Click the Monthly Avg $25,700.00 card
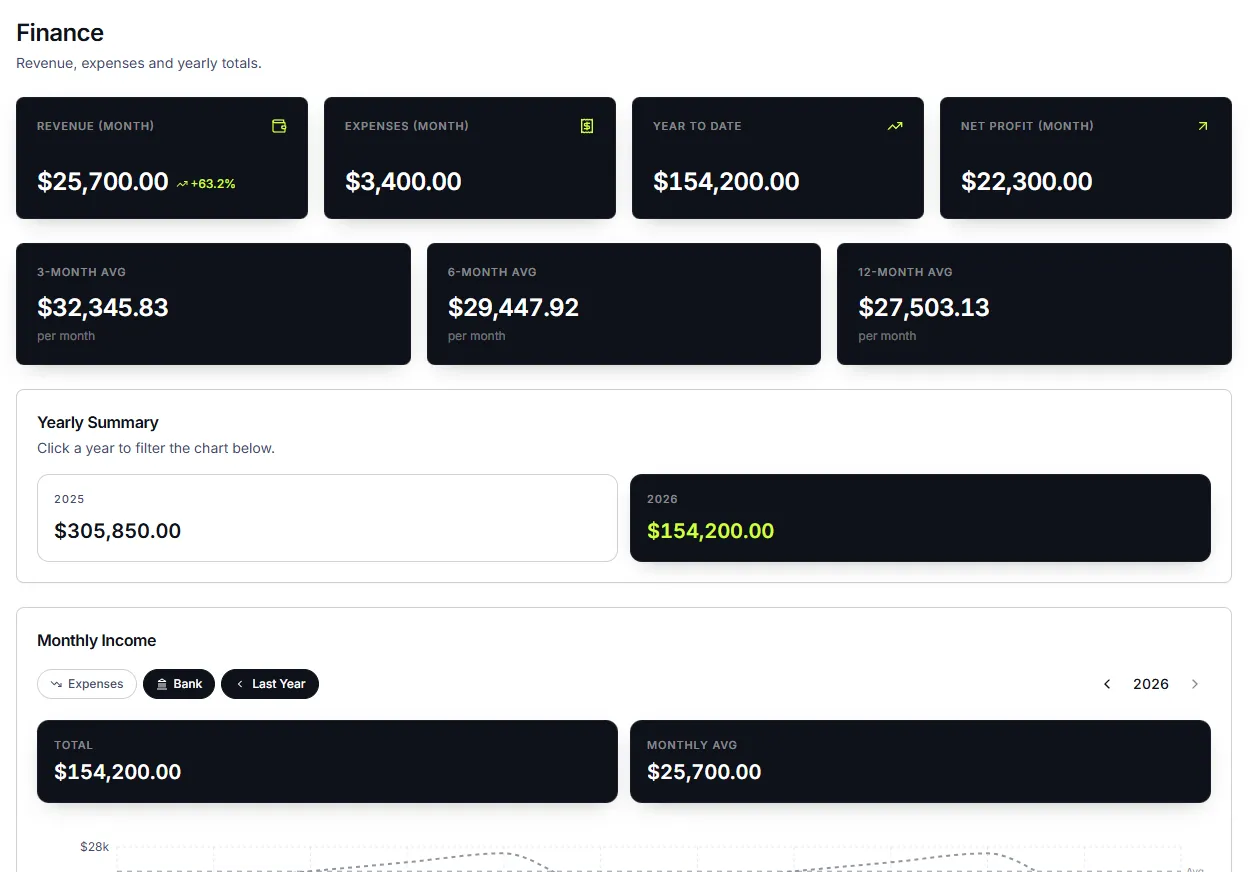The height and width of the screenshot is (872, 1257). (x=920, y=761)
